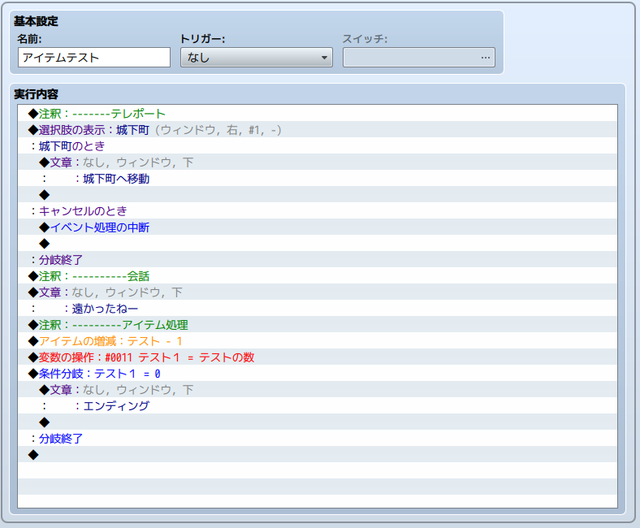Select the blue 分岐終了 line

[x=318, y=438]
